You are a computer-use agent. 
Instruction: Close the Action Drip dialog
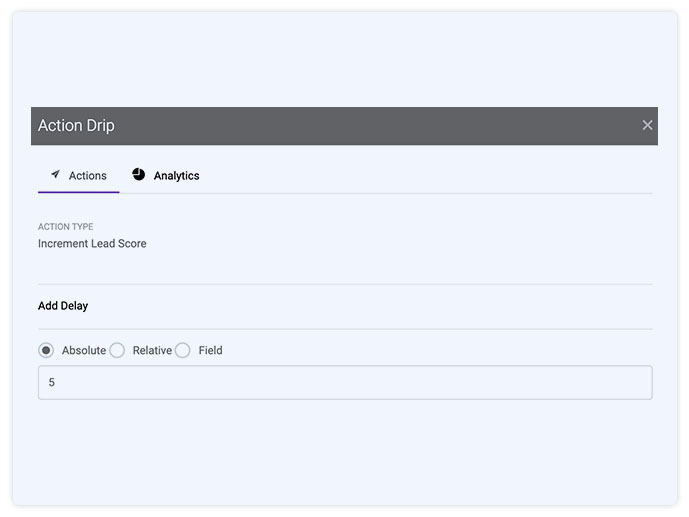(647, 125)
